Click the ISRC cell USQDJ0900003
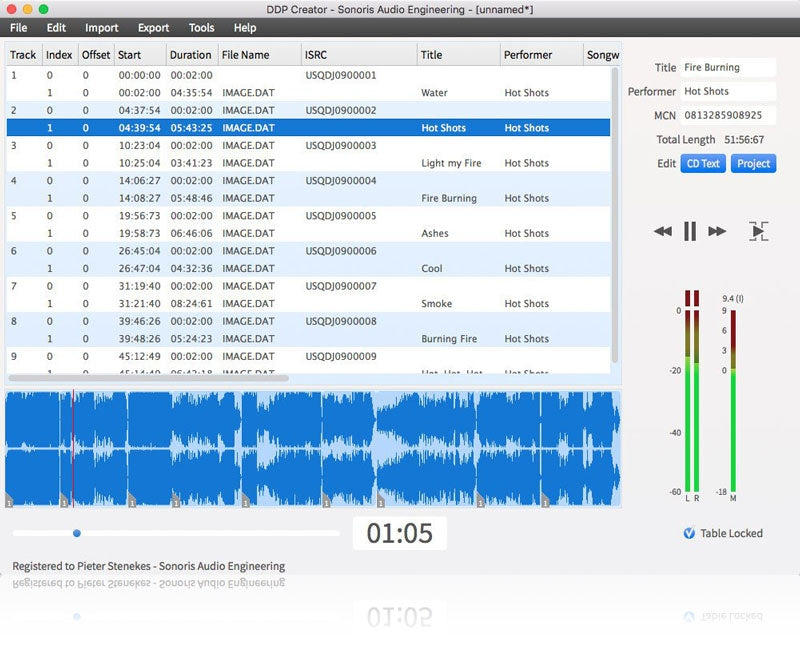The width and height of the screenshot is (800, 659). [x=341, y=146]
